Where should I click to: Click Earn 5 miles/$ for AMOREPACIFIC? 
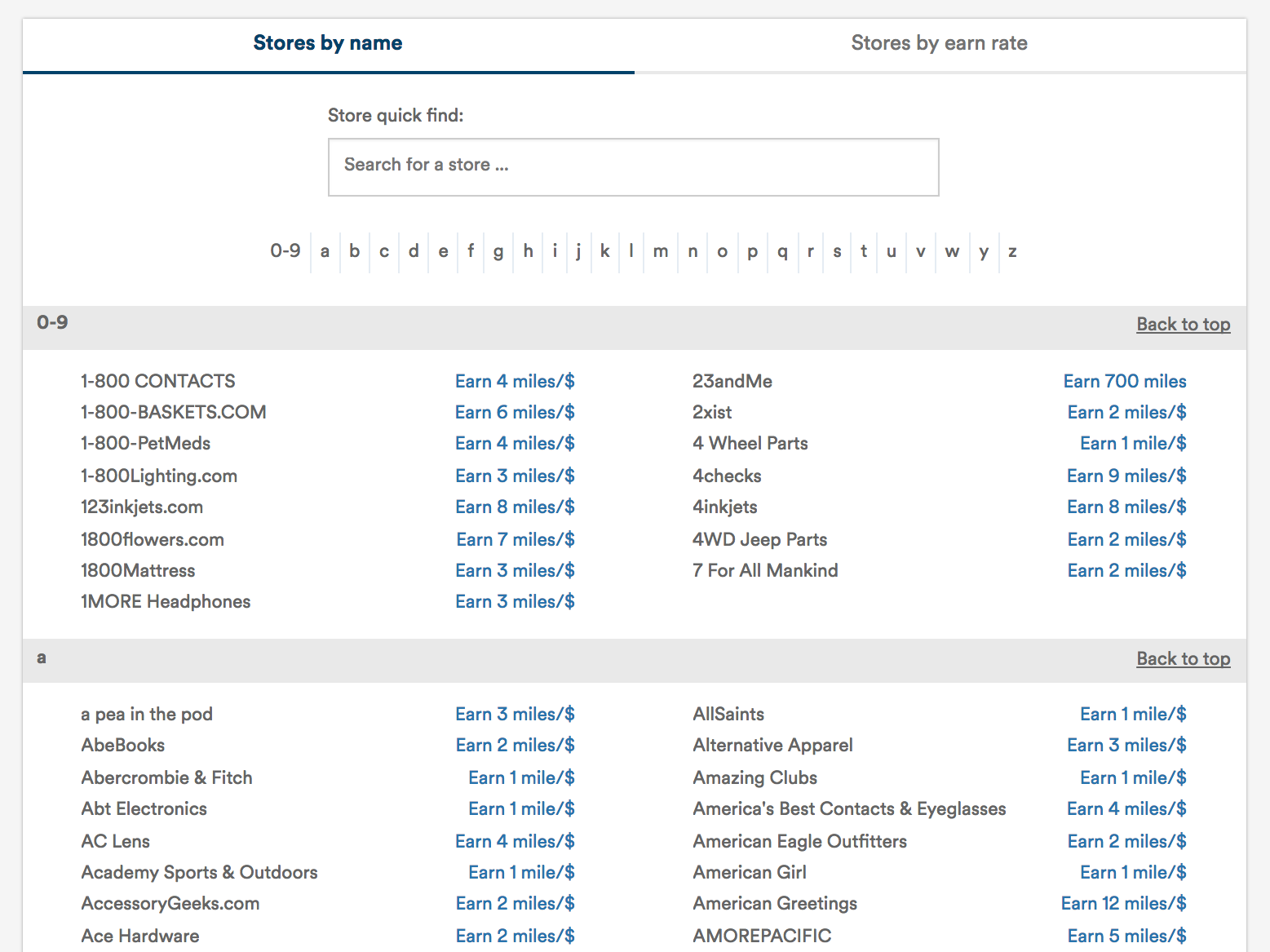point(1126,936)
